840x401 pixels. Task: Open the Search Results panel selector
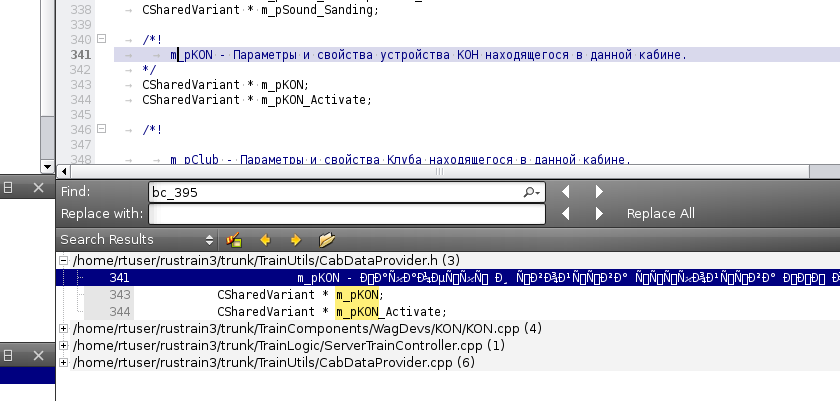click(x=209, y=240)
